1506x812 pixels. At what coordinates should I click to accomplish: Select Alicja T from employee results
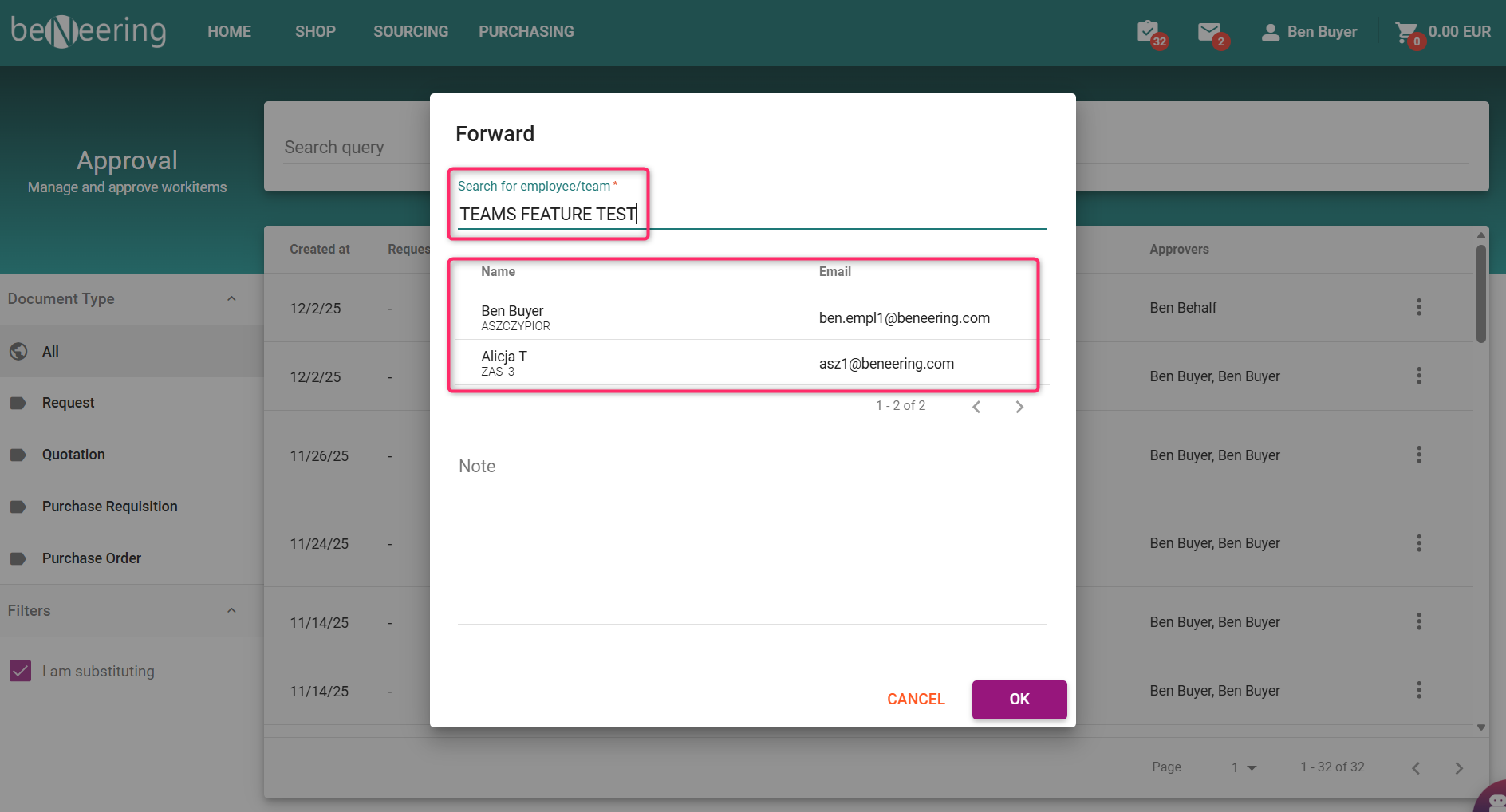[752, 363]
